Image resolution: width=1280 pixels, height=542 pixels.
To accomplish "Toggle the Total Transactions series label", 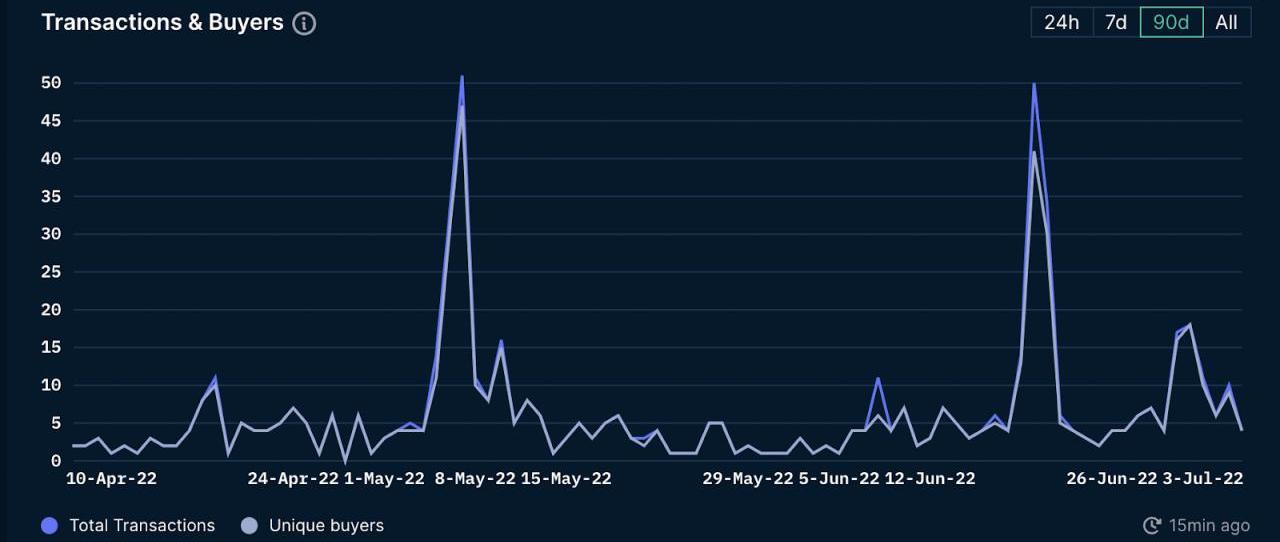I will pos(142,525).
